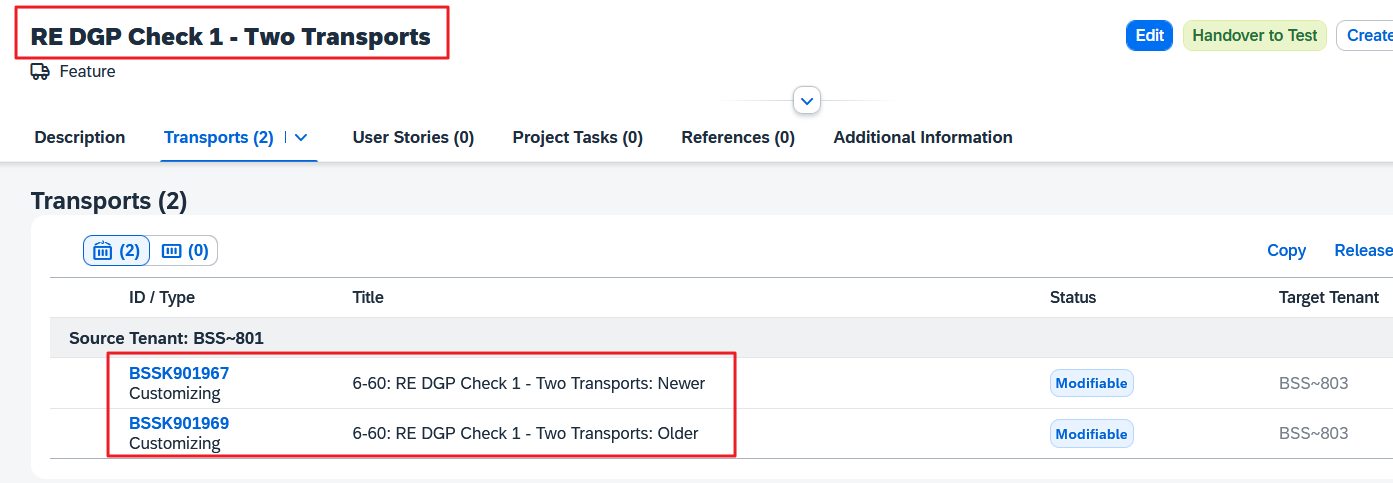Go to Project Tasks (0) tab
1393x483 pixels.
point(577,138)
